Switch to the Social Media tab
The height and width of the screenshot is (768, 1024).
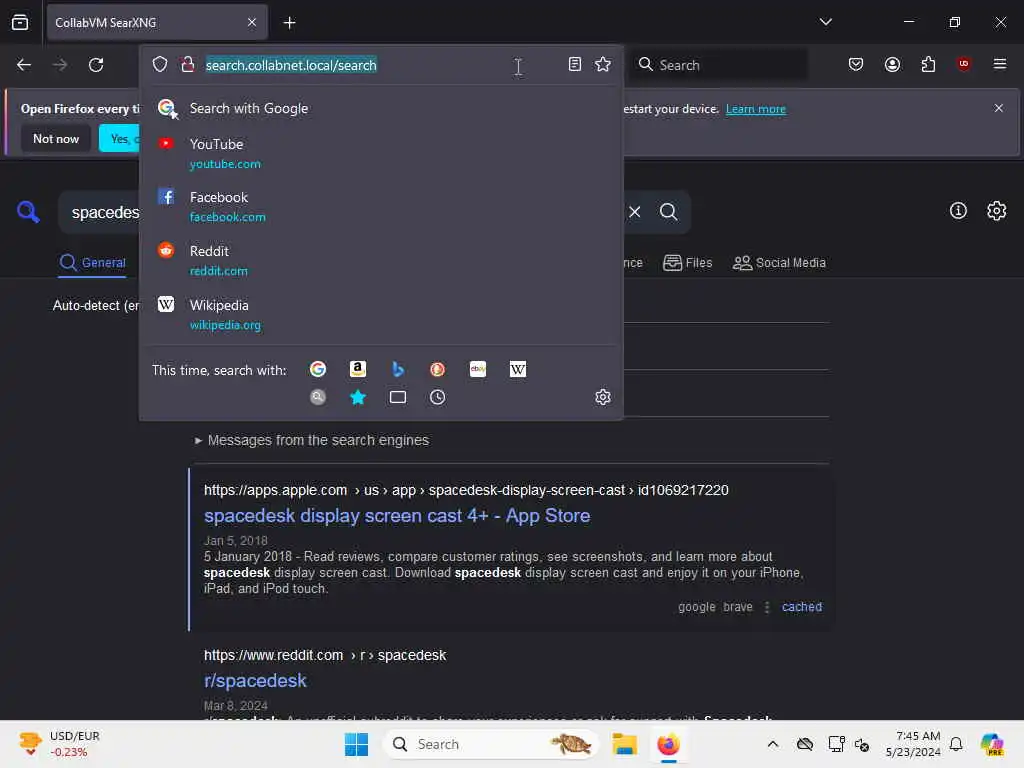click(780, 263)
